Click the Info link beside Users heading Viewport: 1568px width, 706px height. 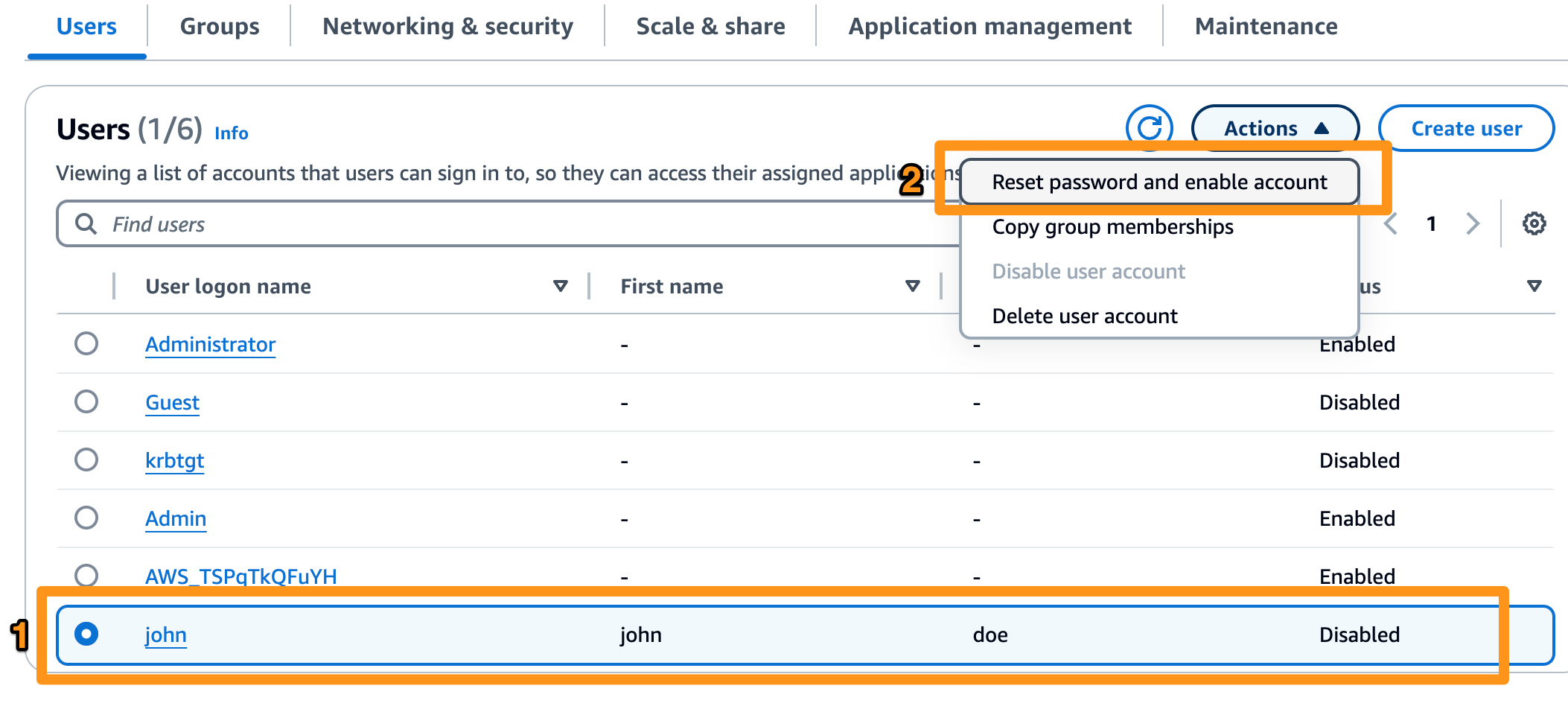coord(230,133)
